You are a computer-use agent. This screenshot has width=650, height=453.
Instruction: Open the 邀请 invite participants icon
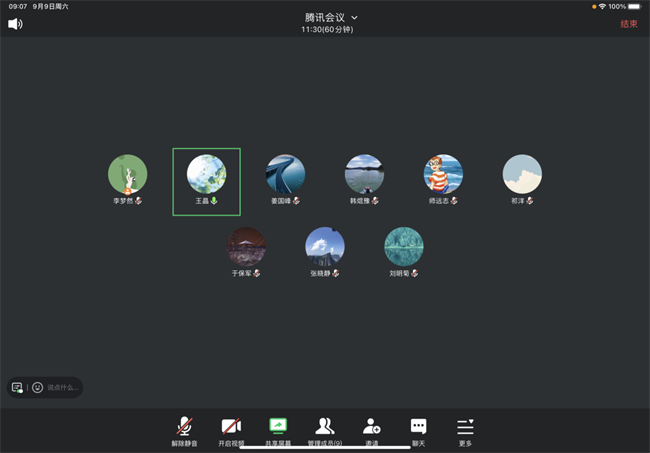[x=372, y=431]
